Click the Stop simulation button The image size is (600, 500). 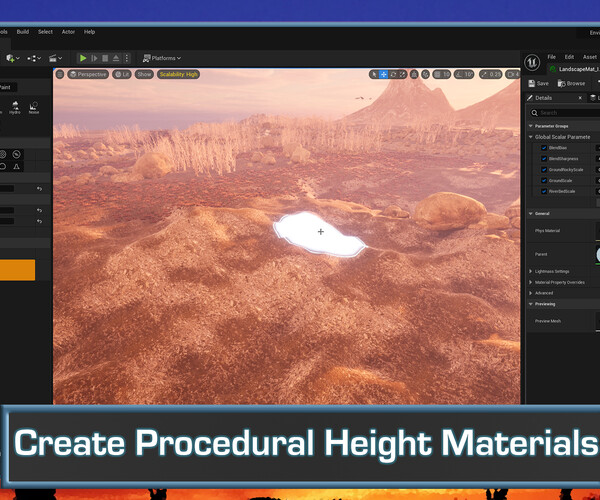coord(105,58)
